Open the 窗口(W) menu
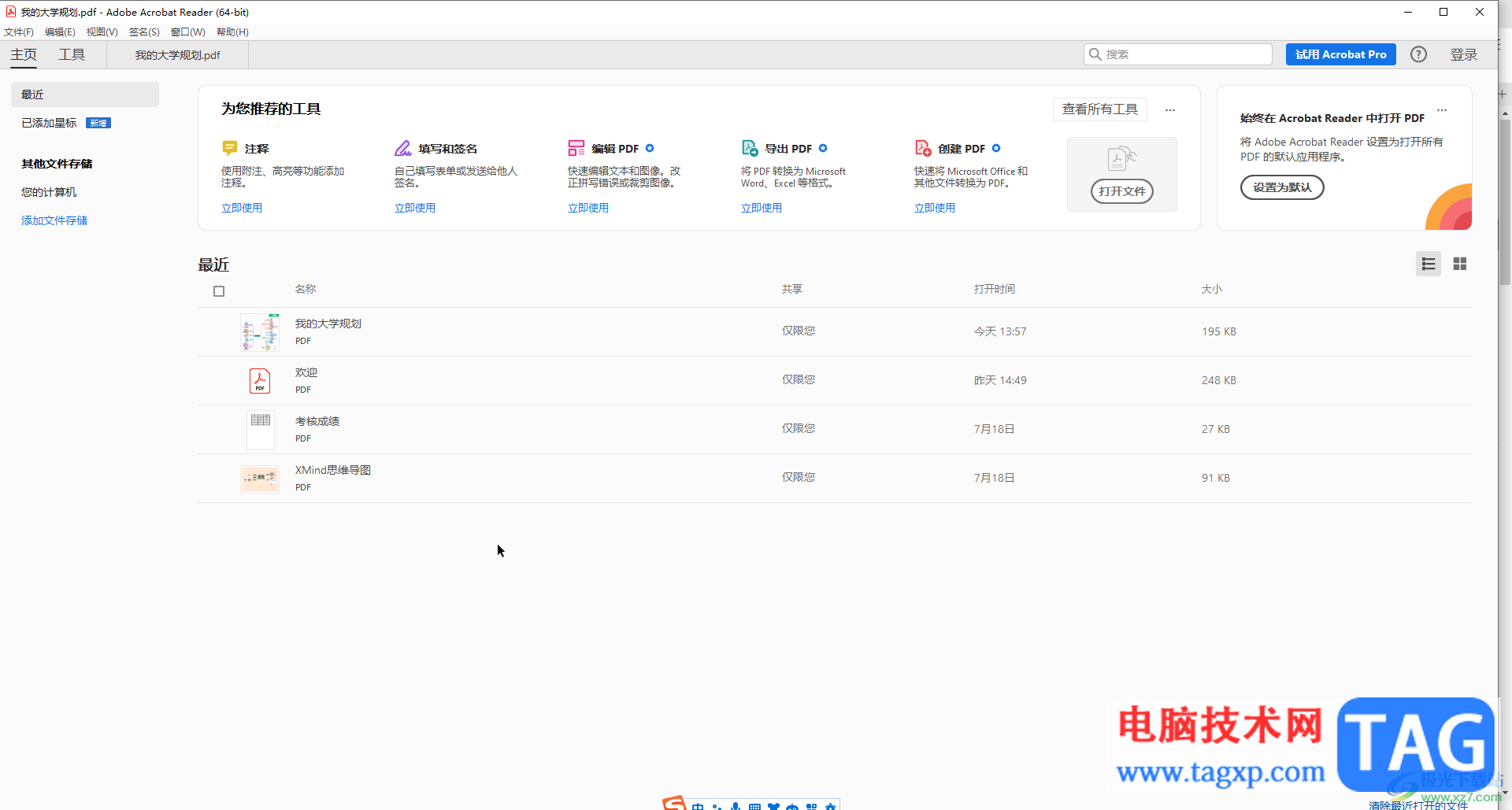The height and width of the screenshot is (810, 1512). (188, 32)
